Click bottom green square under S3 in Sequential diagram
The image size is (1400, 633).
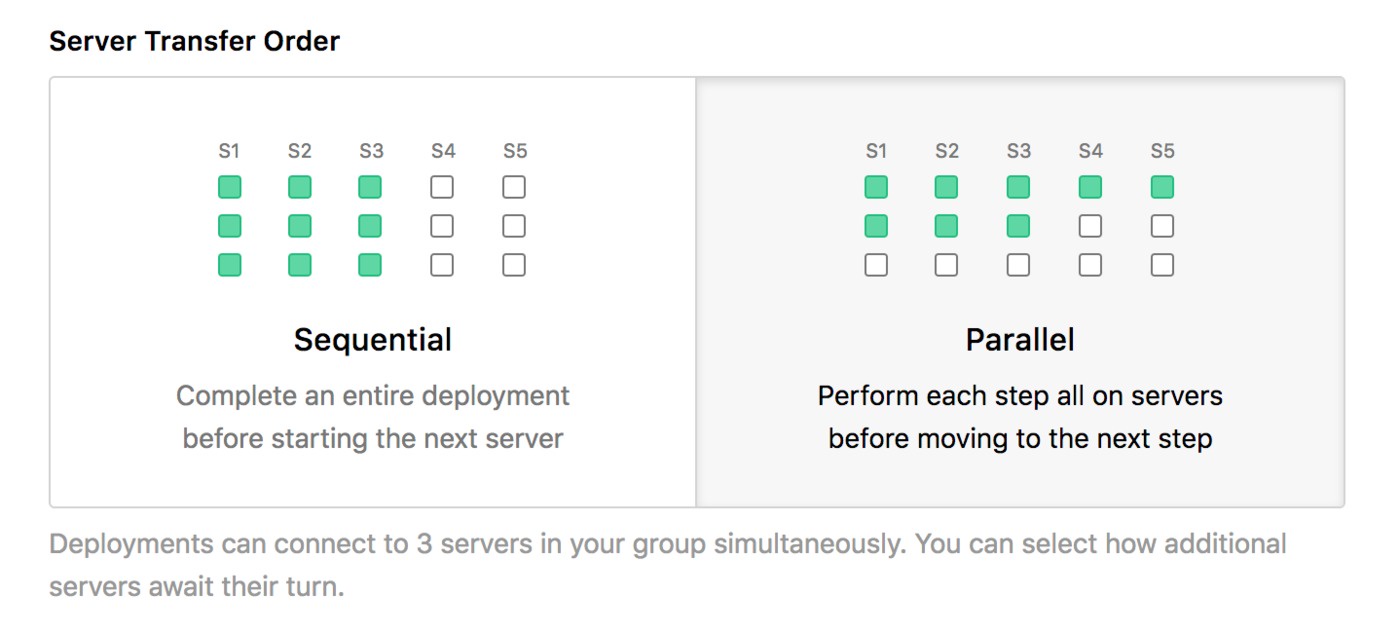pos(370,265)
